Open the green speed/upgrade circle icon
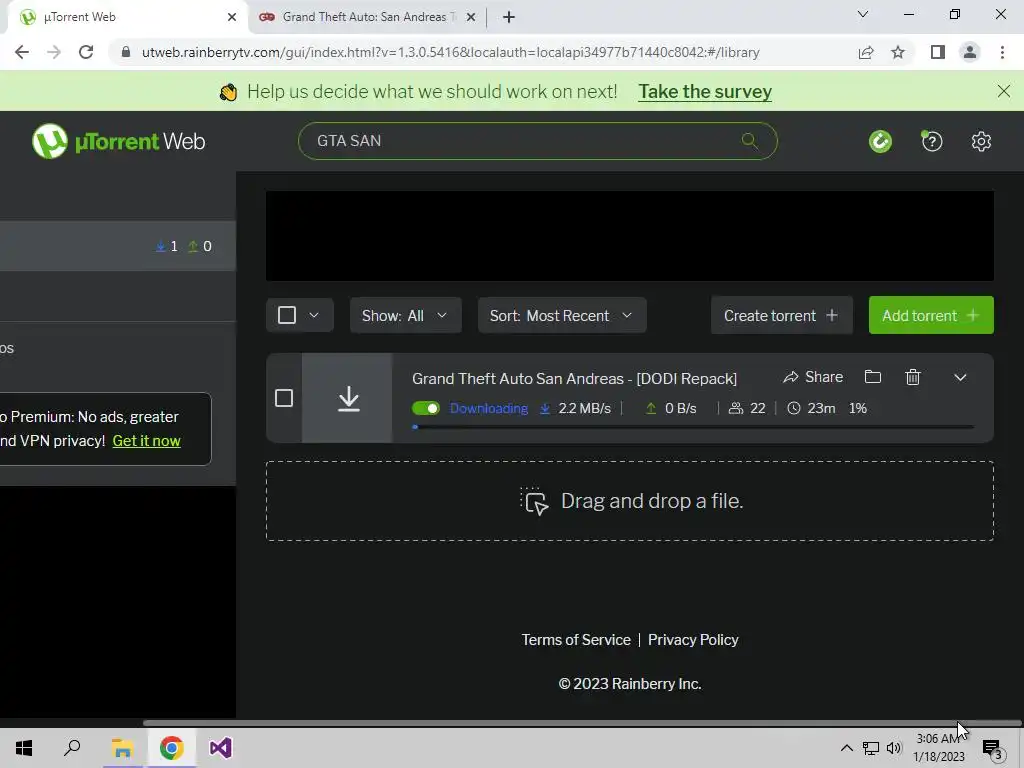The height and width of the screenshot is (768, 1024). [880, 141]
